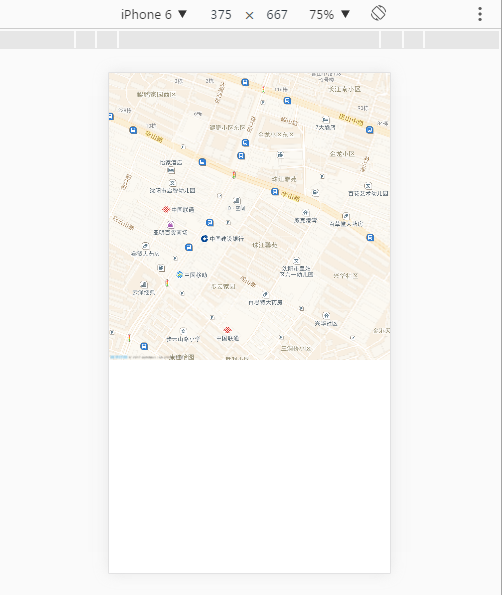Edit the 667 viewport height field

click(x=277, y=15)
